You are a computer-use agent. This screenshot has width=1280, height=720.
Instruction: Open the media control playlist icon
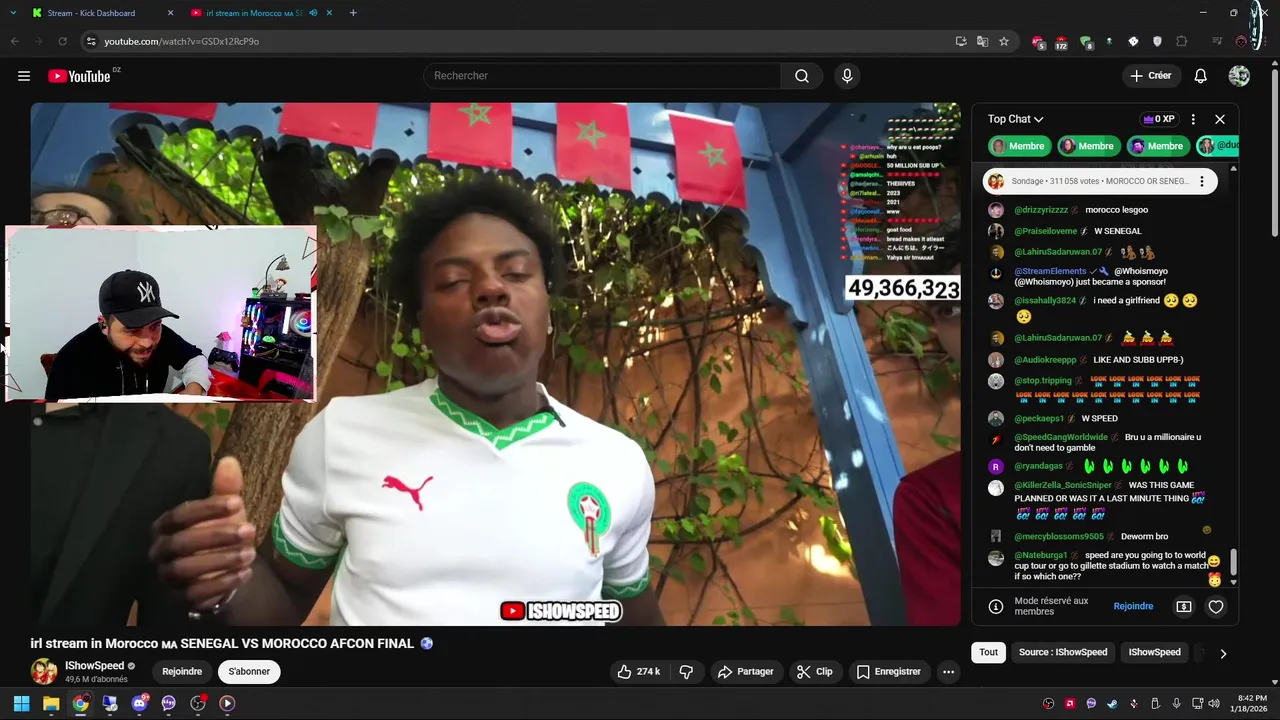click(x=1217, y=41)
